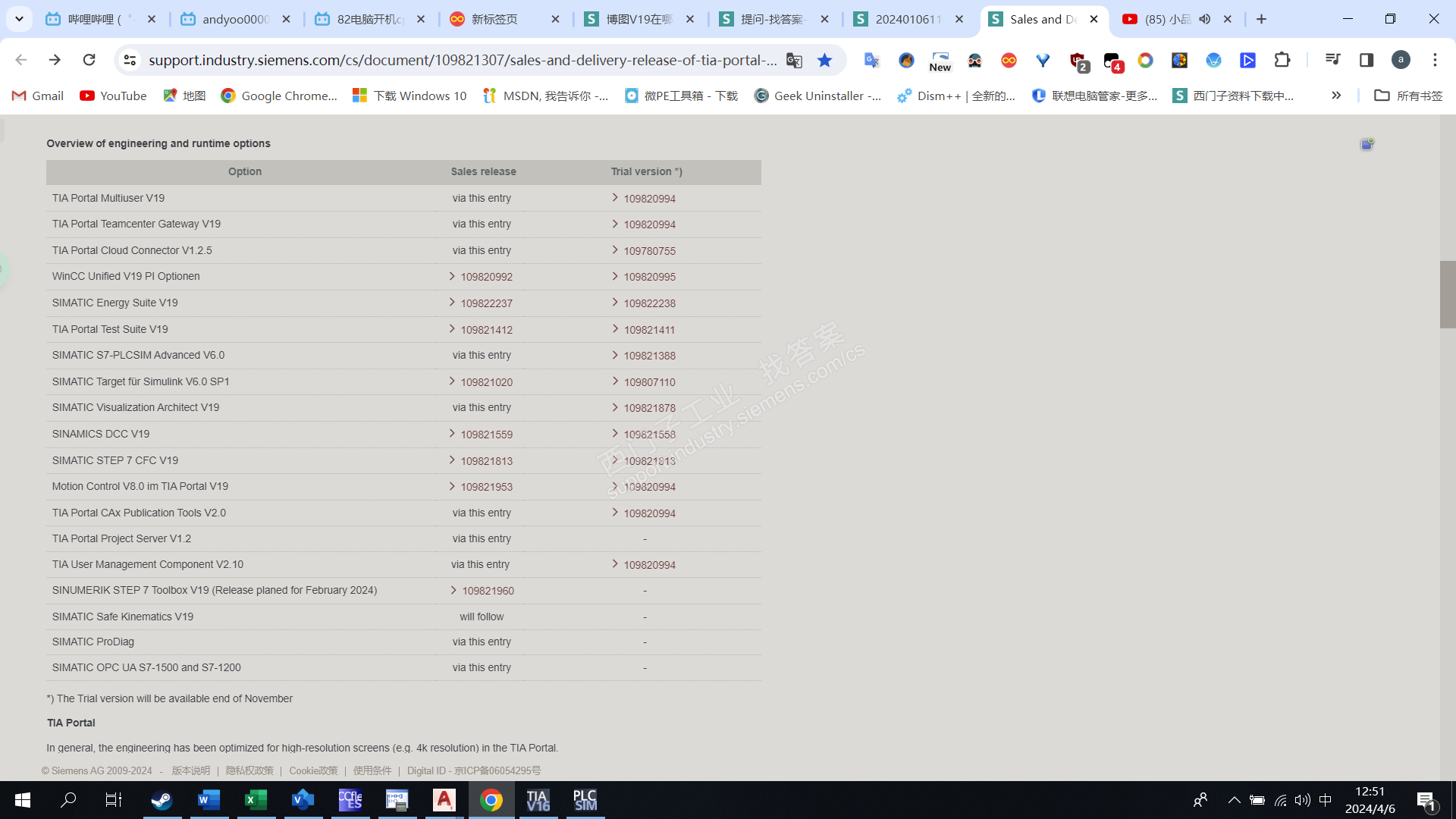This screenshot has width=1456, height=819.
Task: Mute the YouTube tab audio icon
Action: 1205,19
